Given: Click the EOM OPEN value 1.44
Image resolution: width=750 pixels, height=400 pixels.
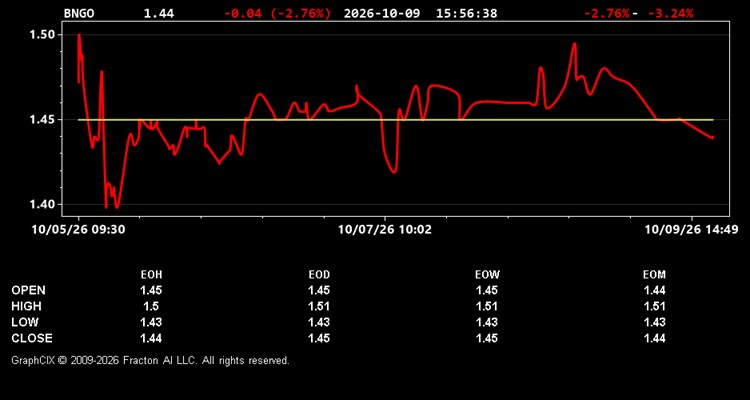Looking at the screenshot, I should pos(654,290).
